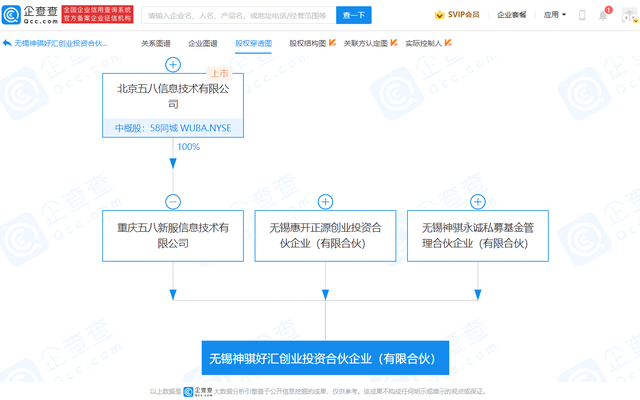Select the 无锡神骐永诚私募基金管理合伙企业 node
This screenshot has width=640, height=400.
478,236
